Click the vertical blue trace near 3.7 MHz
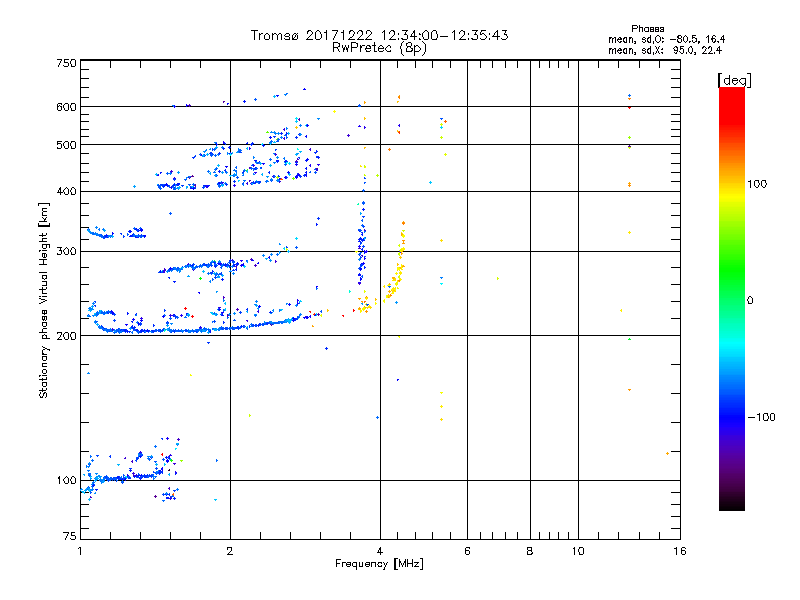The height and width of the screenshot is (600, 800). click(362, 242)
